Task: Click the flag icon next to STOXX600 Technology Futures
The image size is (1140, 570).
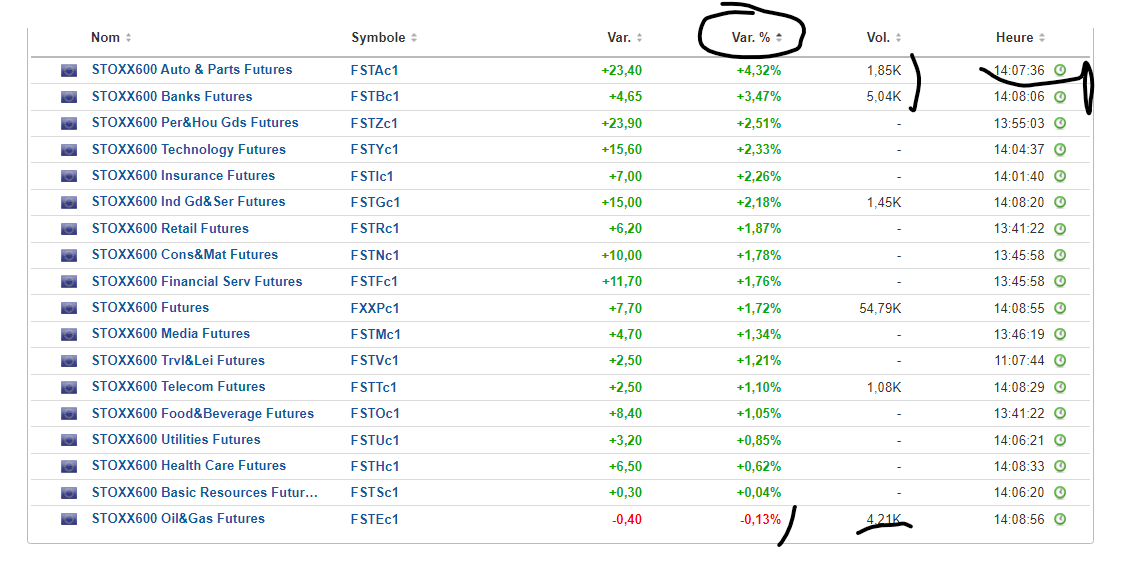Action: tap(69, 150)
